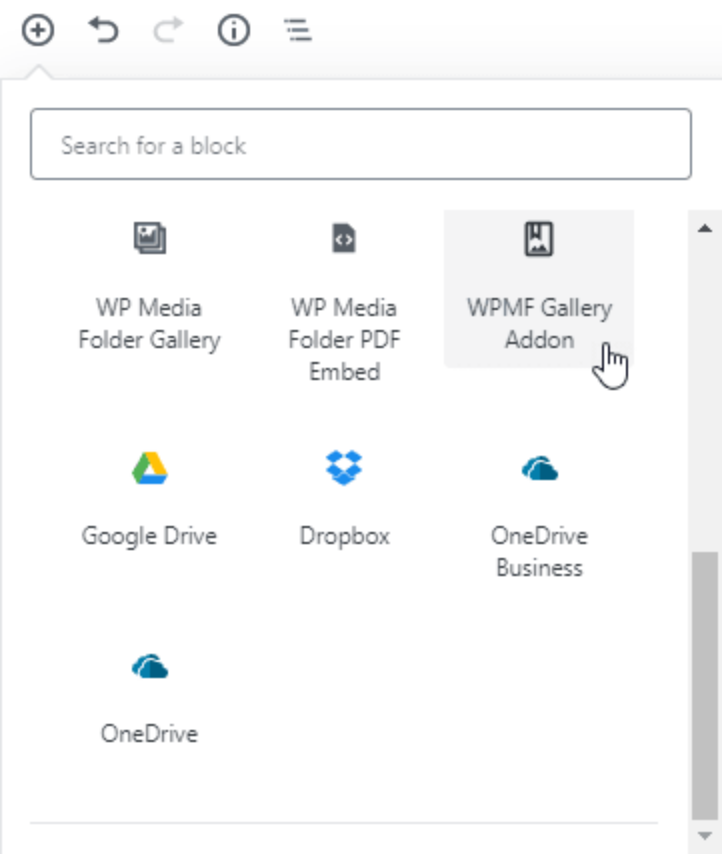
Task: Click the OneDrive cloud icon in last row
Action: click(x=150, y=666)
